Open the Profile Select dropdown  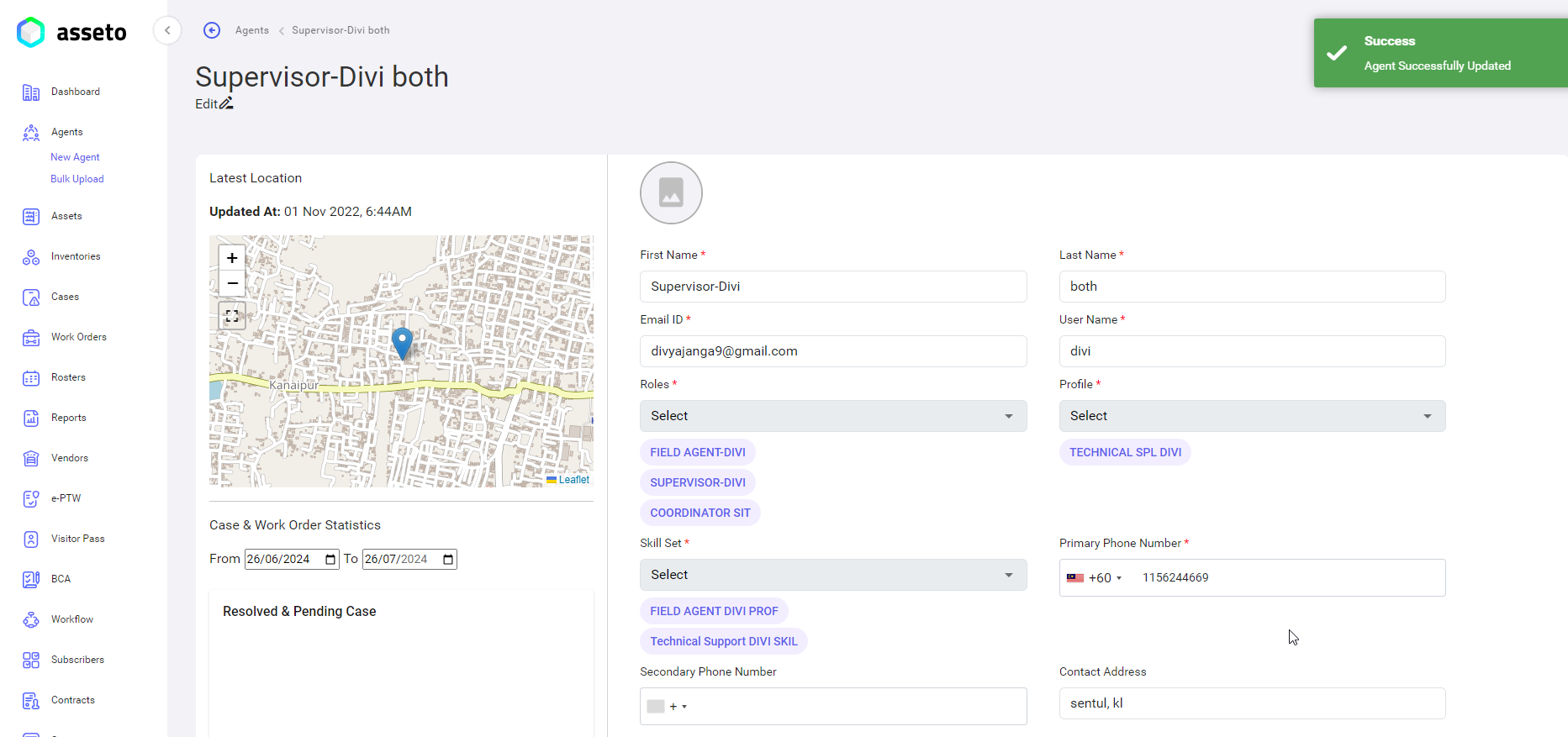[1252, 416]
